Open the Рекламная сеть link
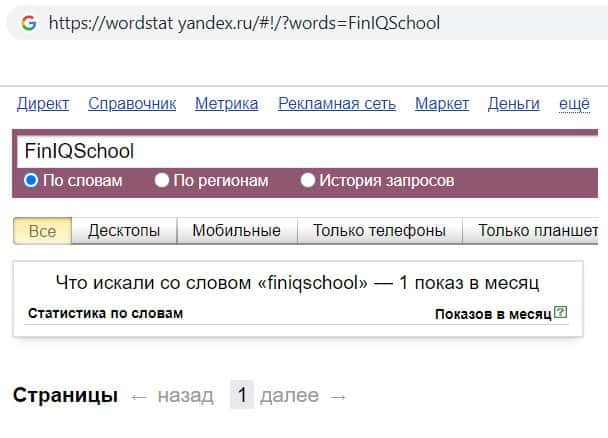 [337, 104]
